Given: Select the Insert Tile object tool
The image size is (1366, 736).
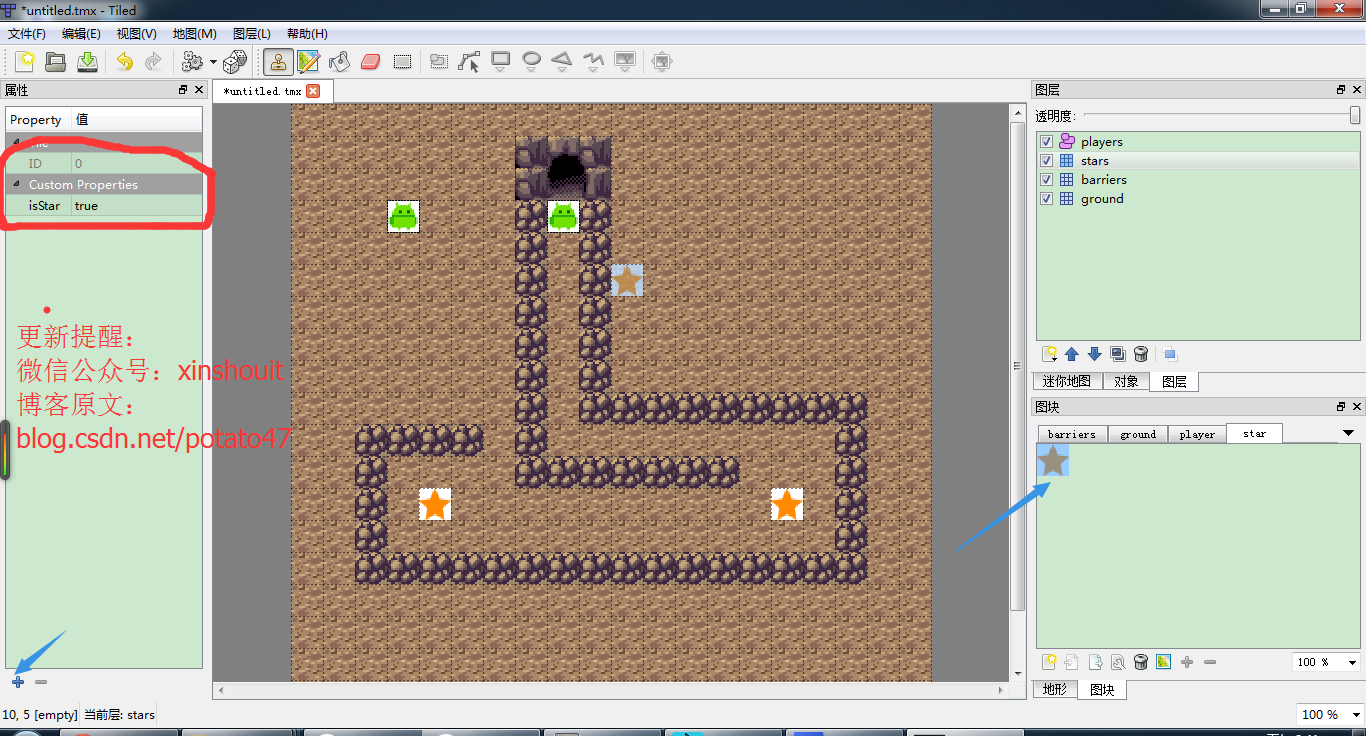Looking at the screenshot, I should tap(625, 62).
